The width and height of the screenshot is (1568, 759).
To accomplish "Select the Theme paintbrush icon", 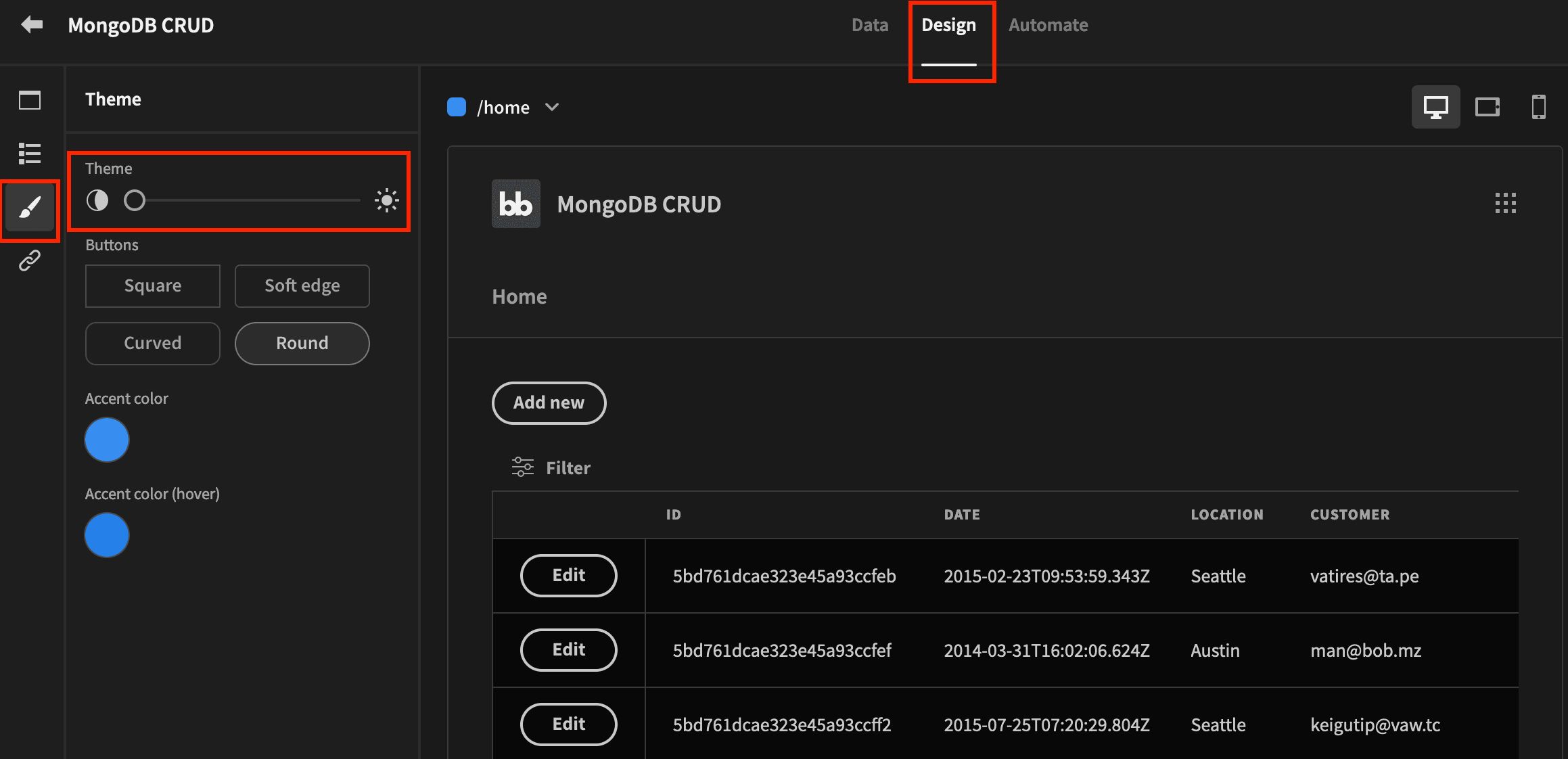I will [30, 207].
